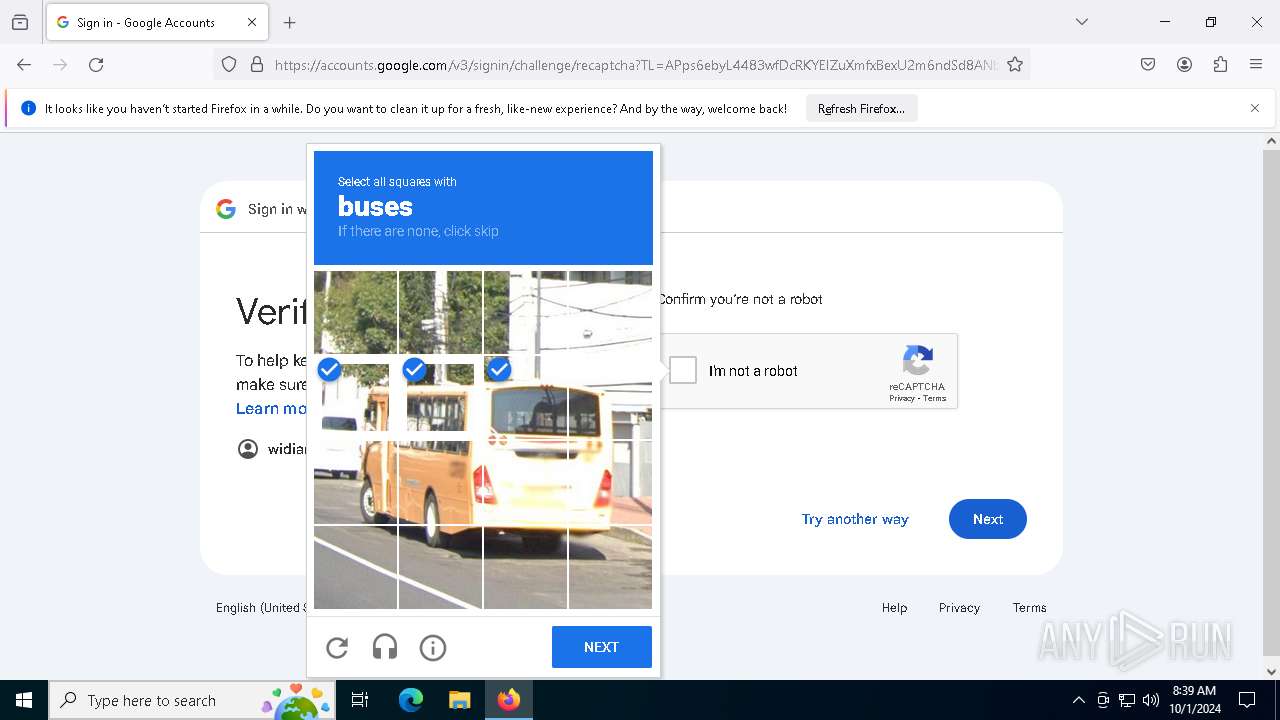List all tabs dropdown arrow

pos(1082,22)
